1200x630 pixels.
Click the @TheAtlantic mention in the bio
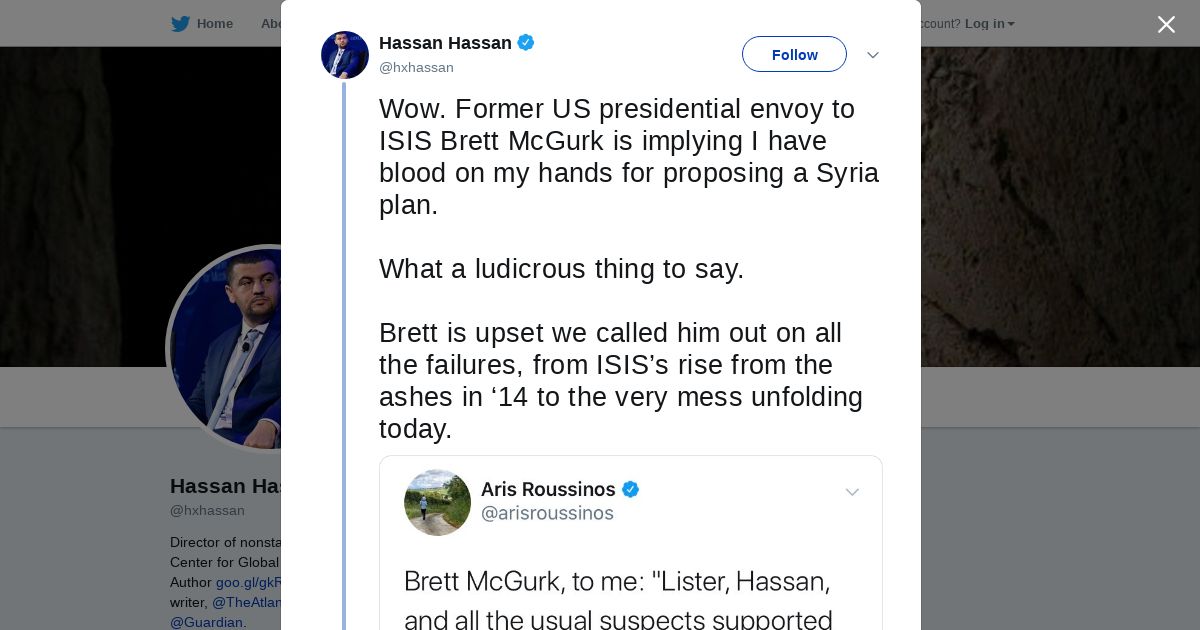pyautogui.click(x=247, y=602)
